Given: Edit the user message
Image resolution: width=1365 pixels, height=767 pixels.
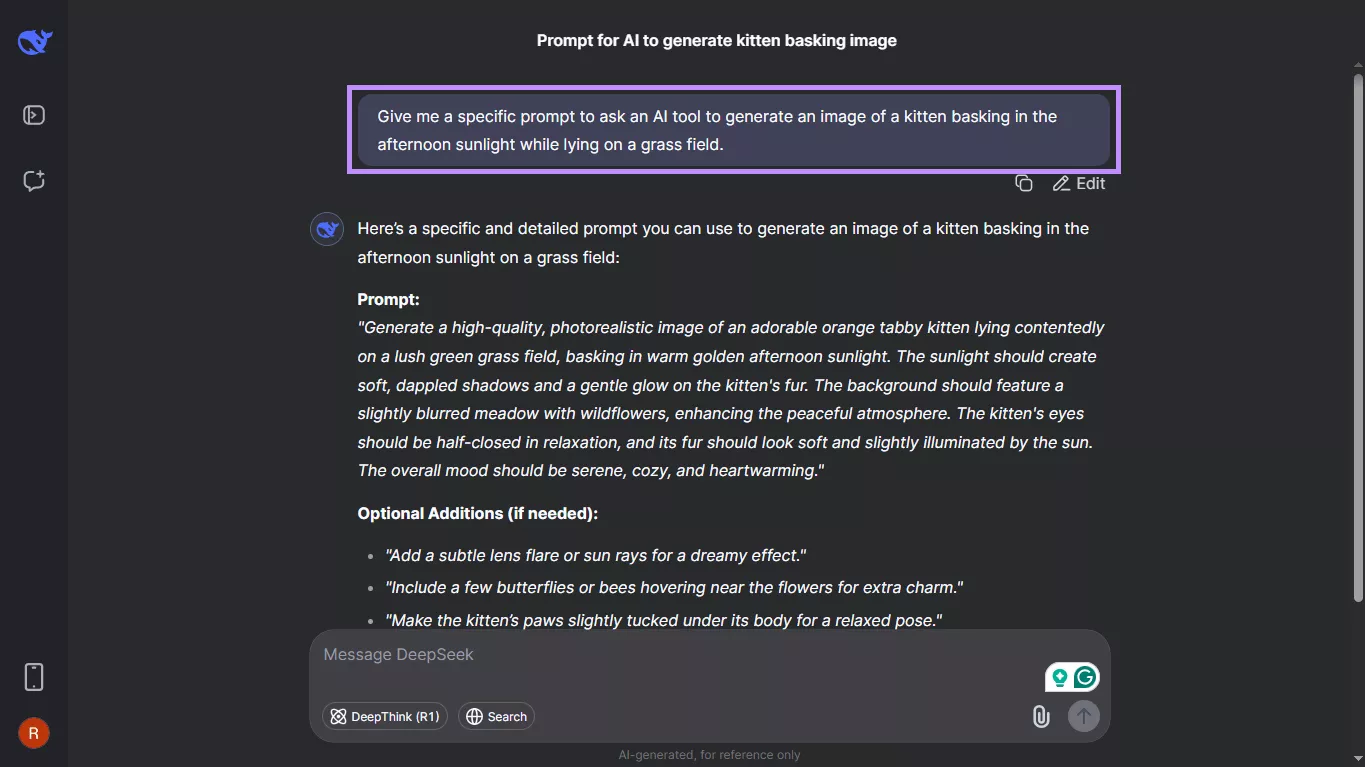Looking at the screenshot, I should (x=1079, y=183).
